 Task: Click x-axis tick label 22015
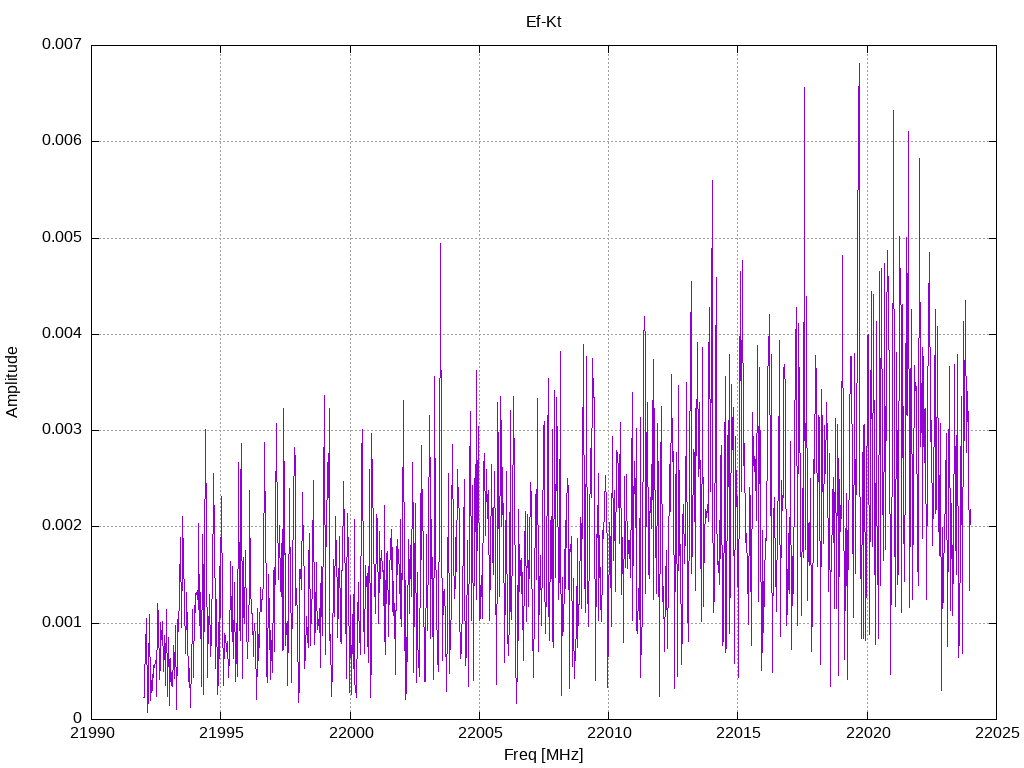pyautogui.click(x=739, y=733)
